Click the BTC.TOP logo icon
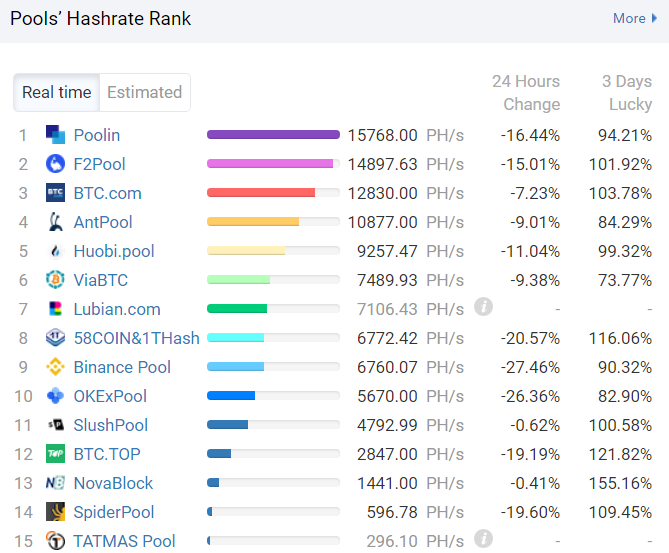 pos(56,454)
